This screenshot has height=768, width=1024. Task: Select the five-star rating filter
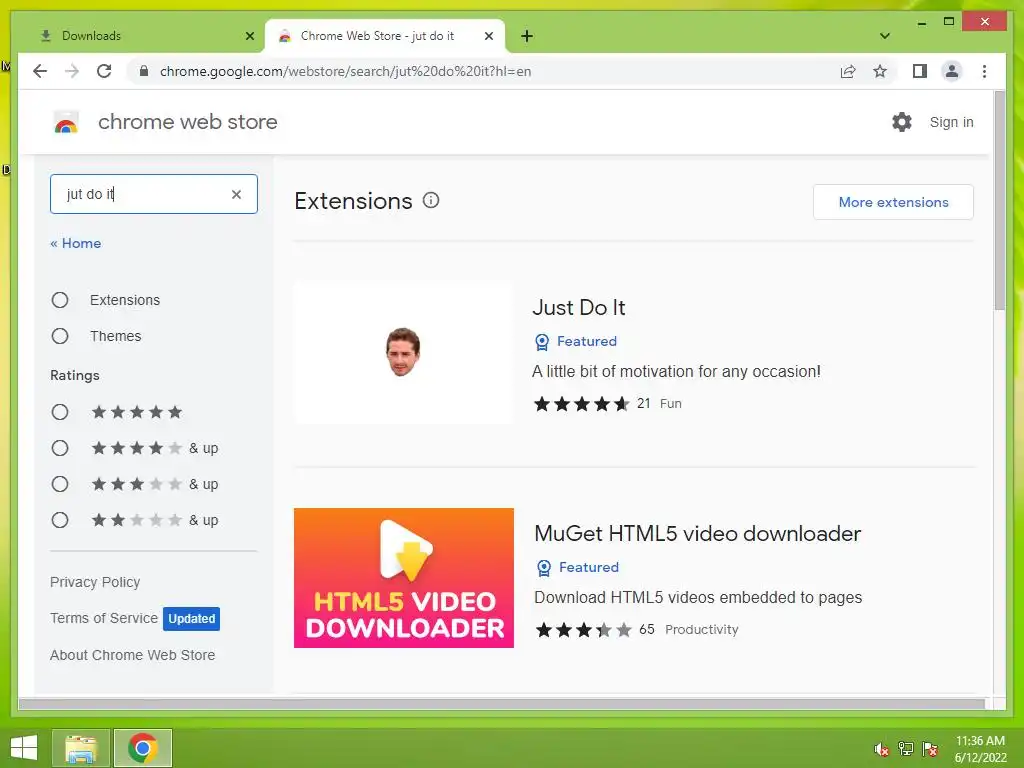pos(60,412)
